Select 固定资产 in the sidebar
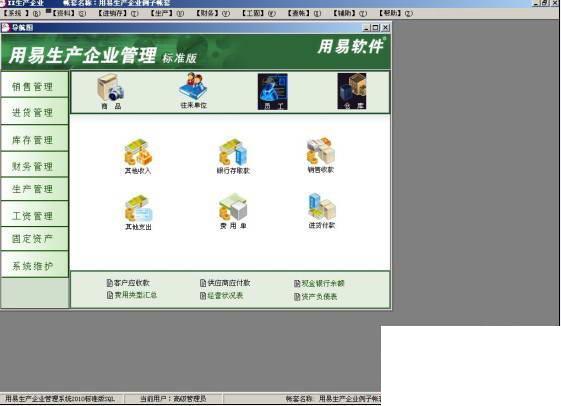Screen dimensions: 561x406 34,239
